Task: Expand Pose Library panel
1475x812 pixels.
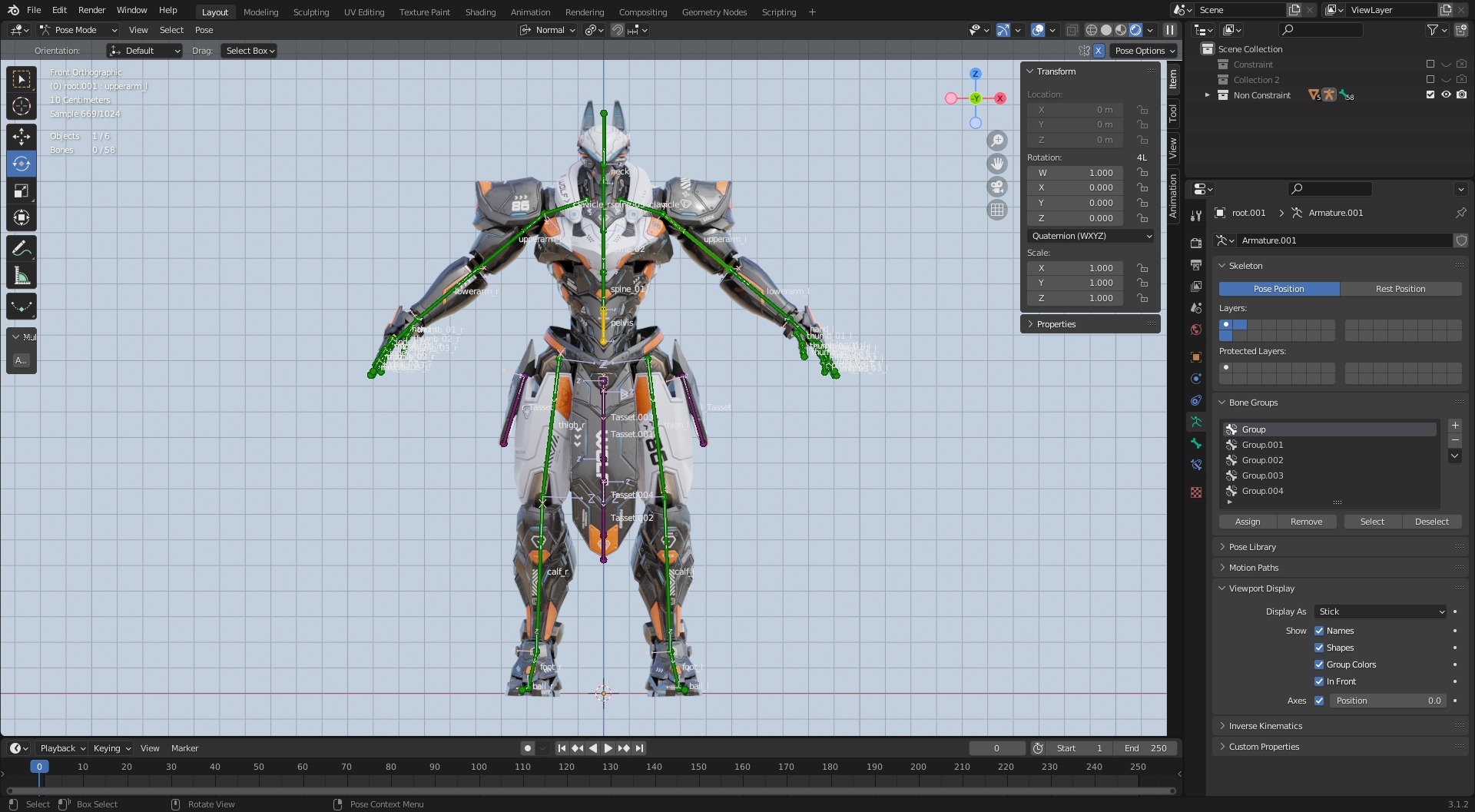Action: click(1252, 547)
